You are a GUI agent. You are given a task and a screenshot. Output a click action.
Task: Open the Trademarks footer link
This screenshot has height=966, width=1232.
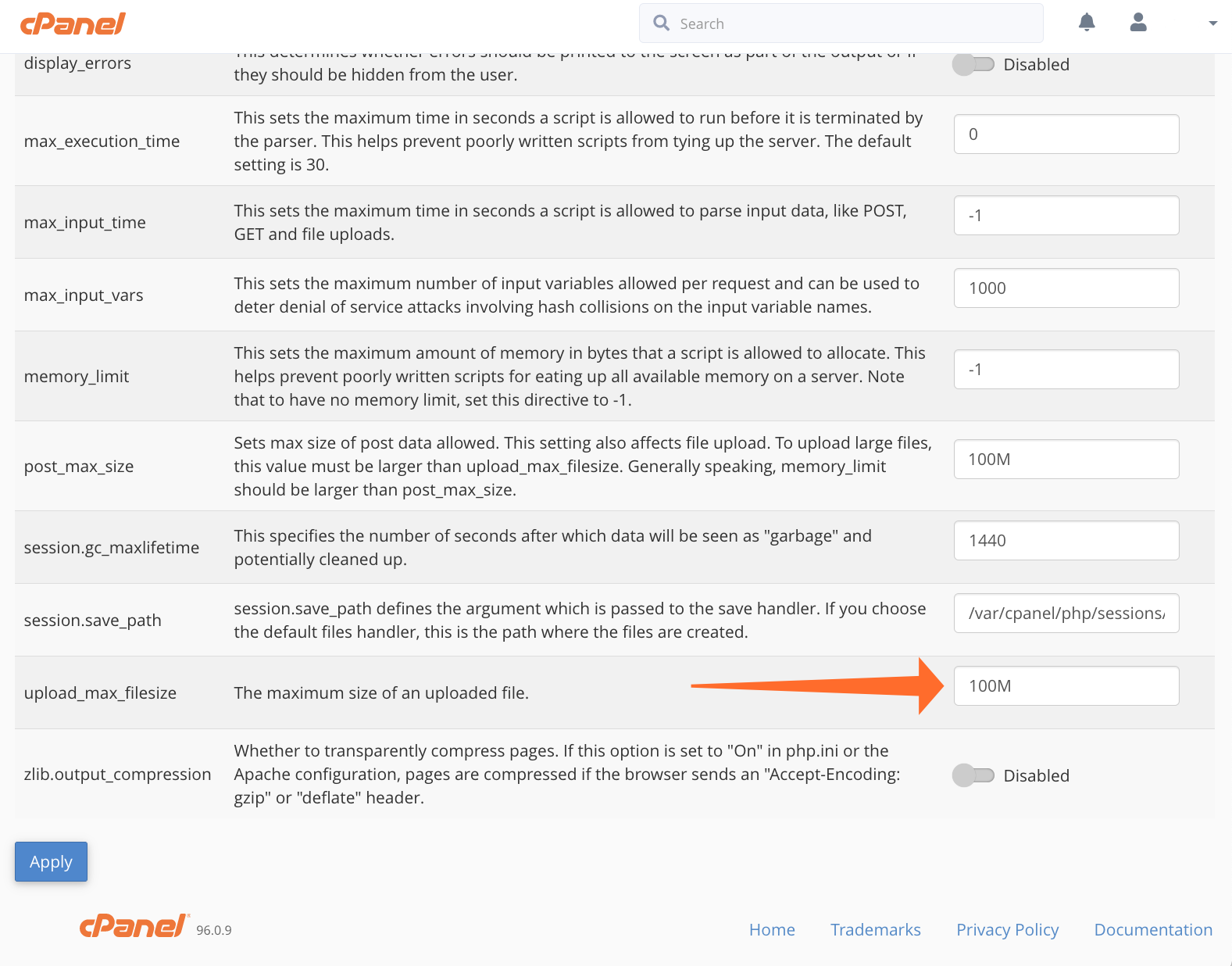pos(875,929)
